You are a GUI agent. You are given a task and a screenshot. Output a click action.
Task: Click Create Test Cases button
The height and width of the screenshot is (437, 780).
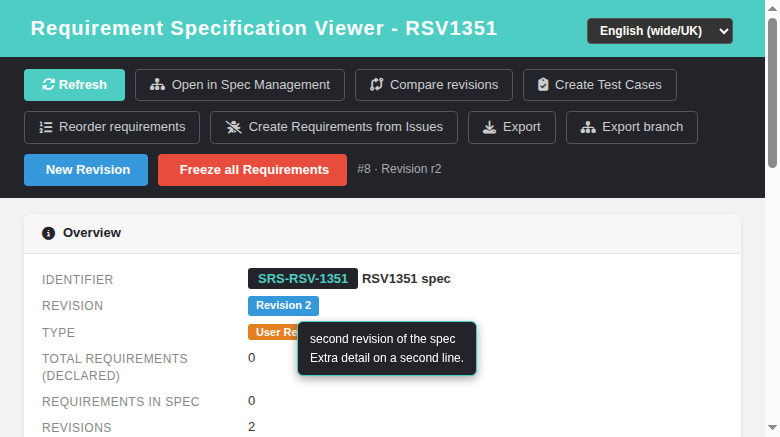pyautogui.click(x=599, y=85)
